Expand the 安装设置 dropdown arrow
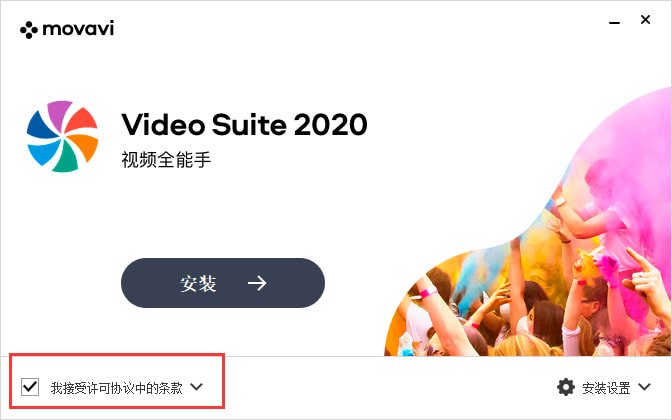 pos(644,387)
